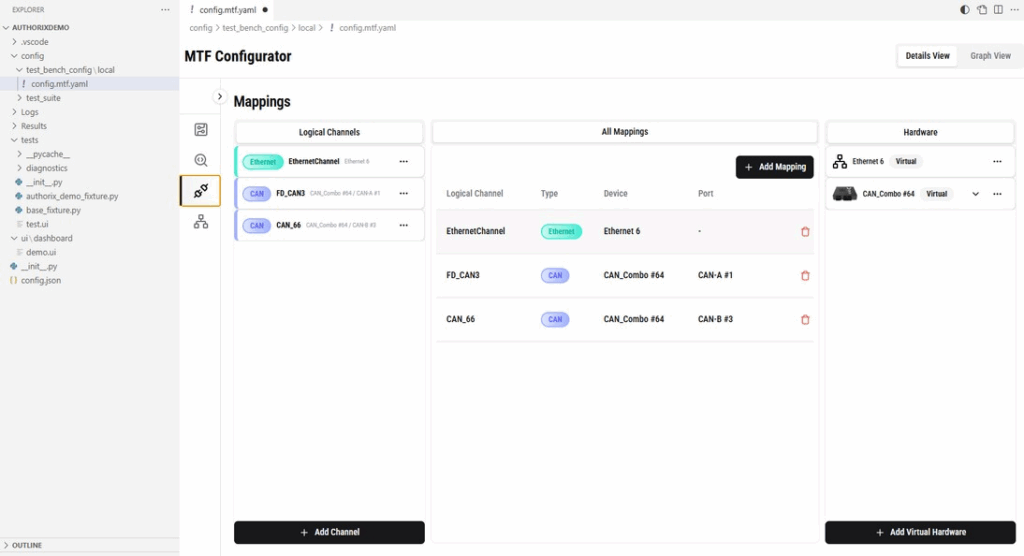
Task: Click the network topology icon in sidebar
Action: [x=200, y=222]
